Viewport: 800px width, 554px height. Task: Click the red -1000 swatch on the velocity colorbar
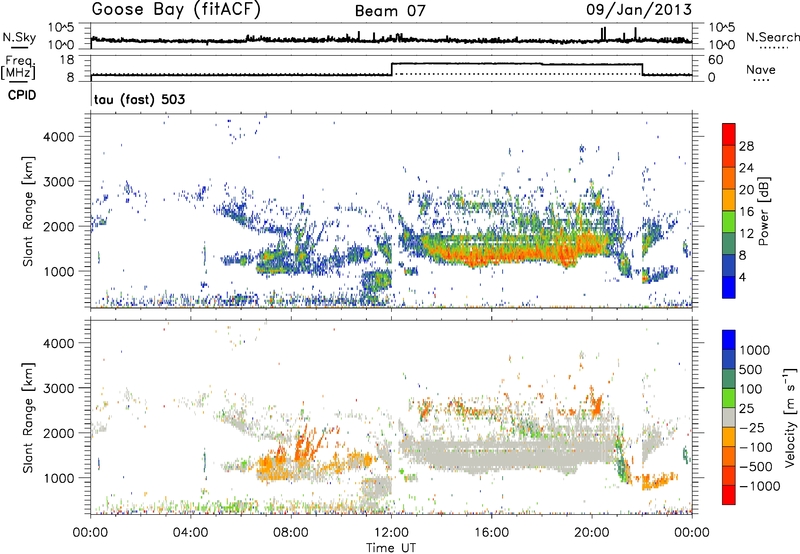click(729, 495)
